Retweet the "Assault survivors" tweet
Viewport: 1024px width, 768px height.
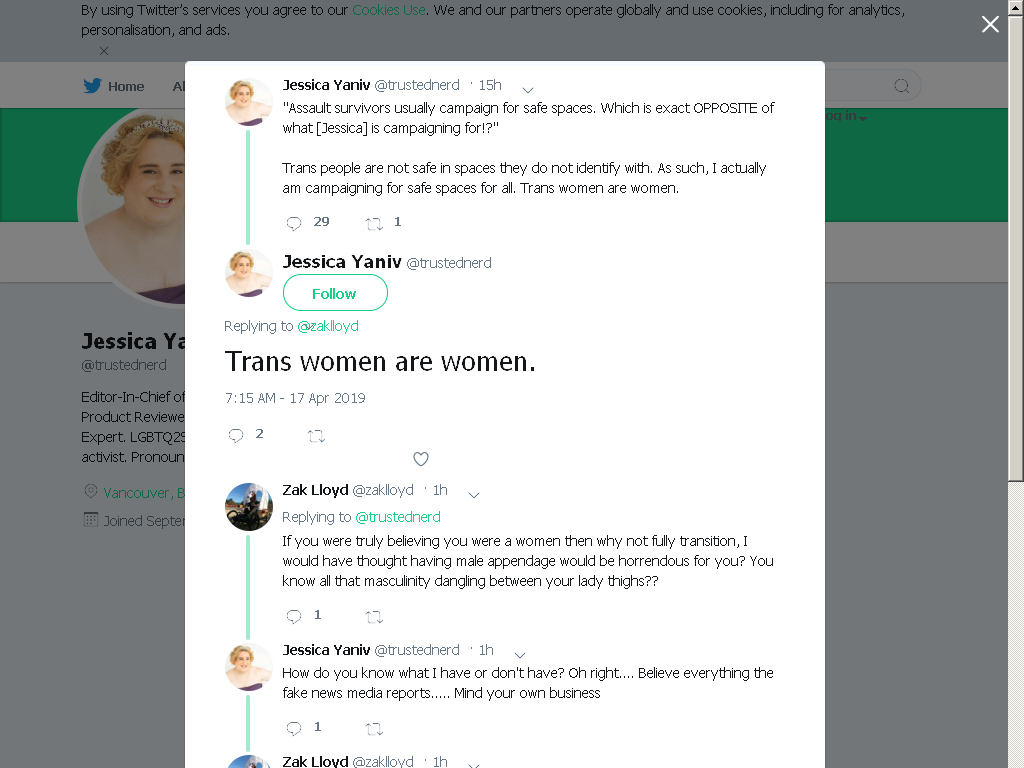pyautogui.click(x=374, y=224)
